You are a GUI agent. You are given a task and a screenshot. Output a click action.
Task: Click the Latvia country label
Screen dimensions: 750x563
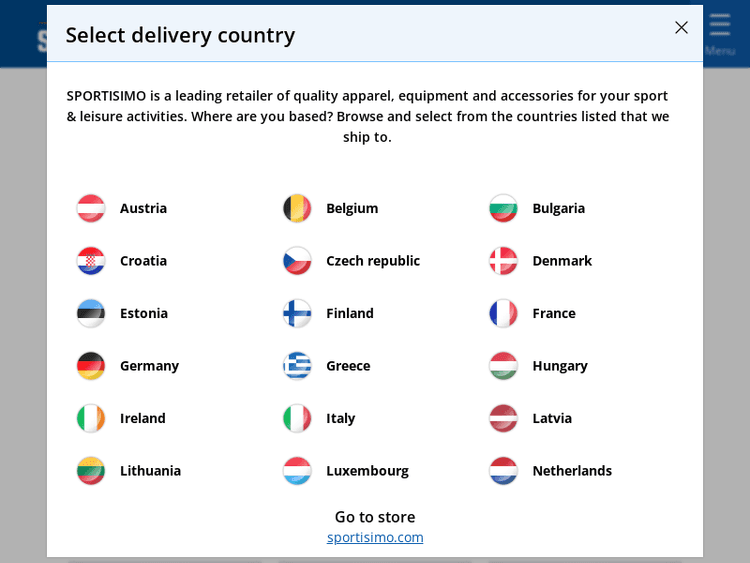pyautogui.click(x=552, y=418)
